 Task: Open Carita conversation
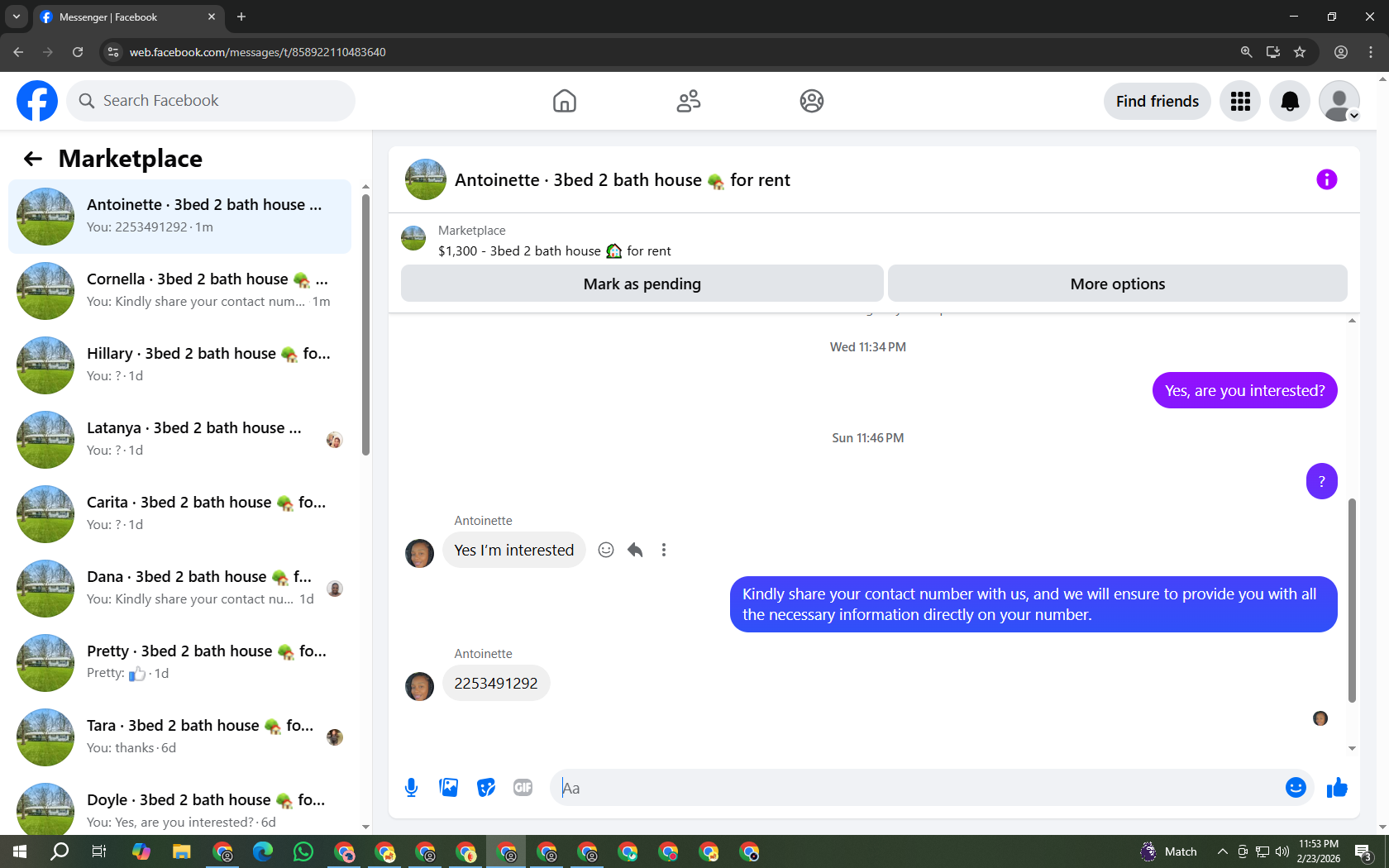[179, 514]
